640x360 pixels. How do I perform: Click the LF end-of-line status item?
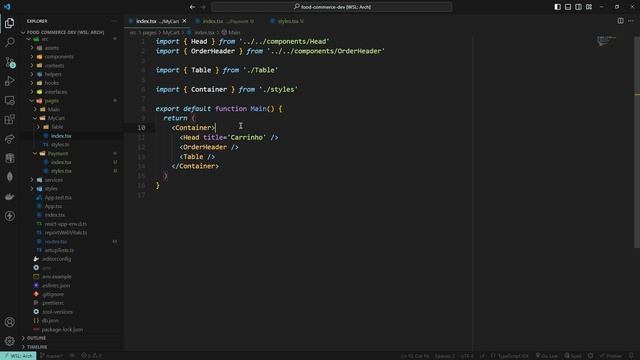point(482,356)
